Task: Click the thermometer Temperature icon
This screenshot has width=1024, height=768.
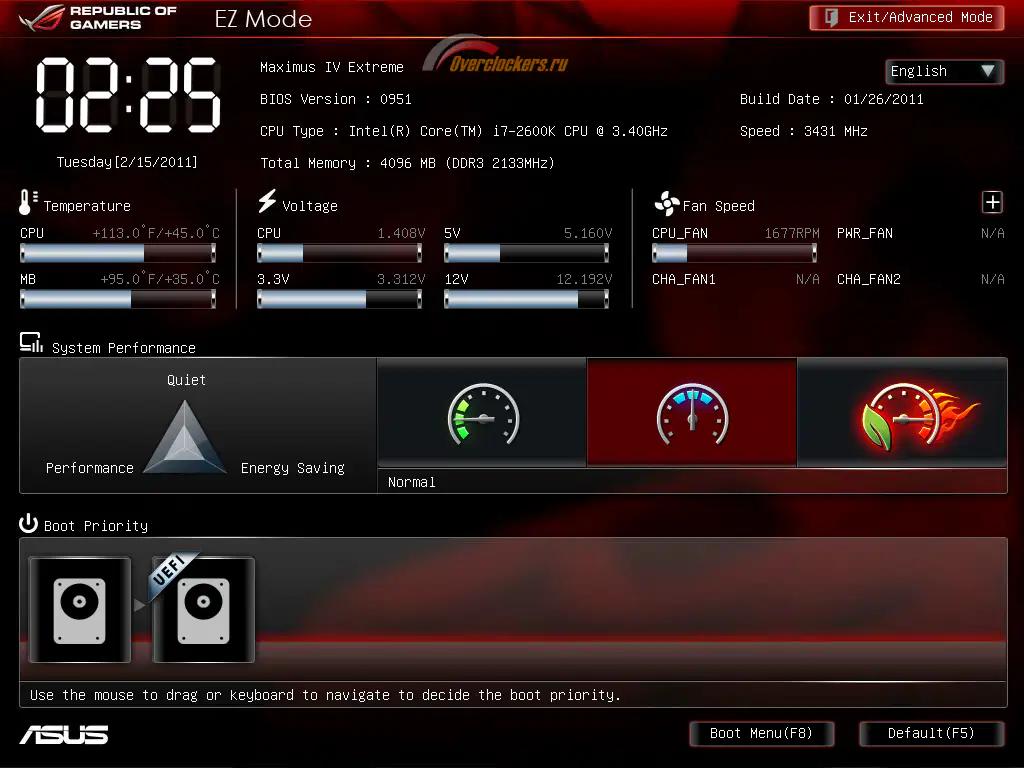Action: pyautogui.click(x=28, y=202)
